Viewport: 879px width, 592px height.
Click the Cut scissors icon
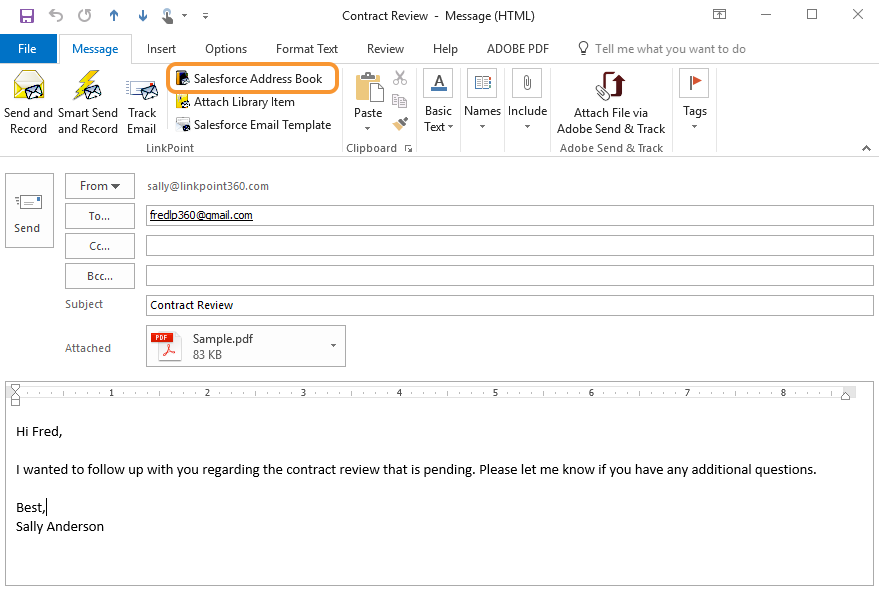point(400,78)
